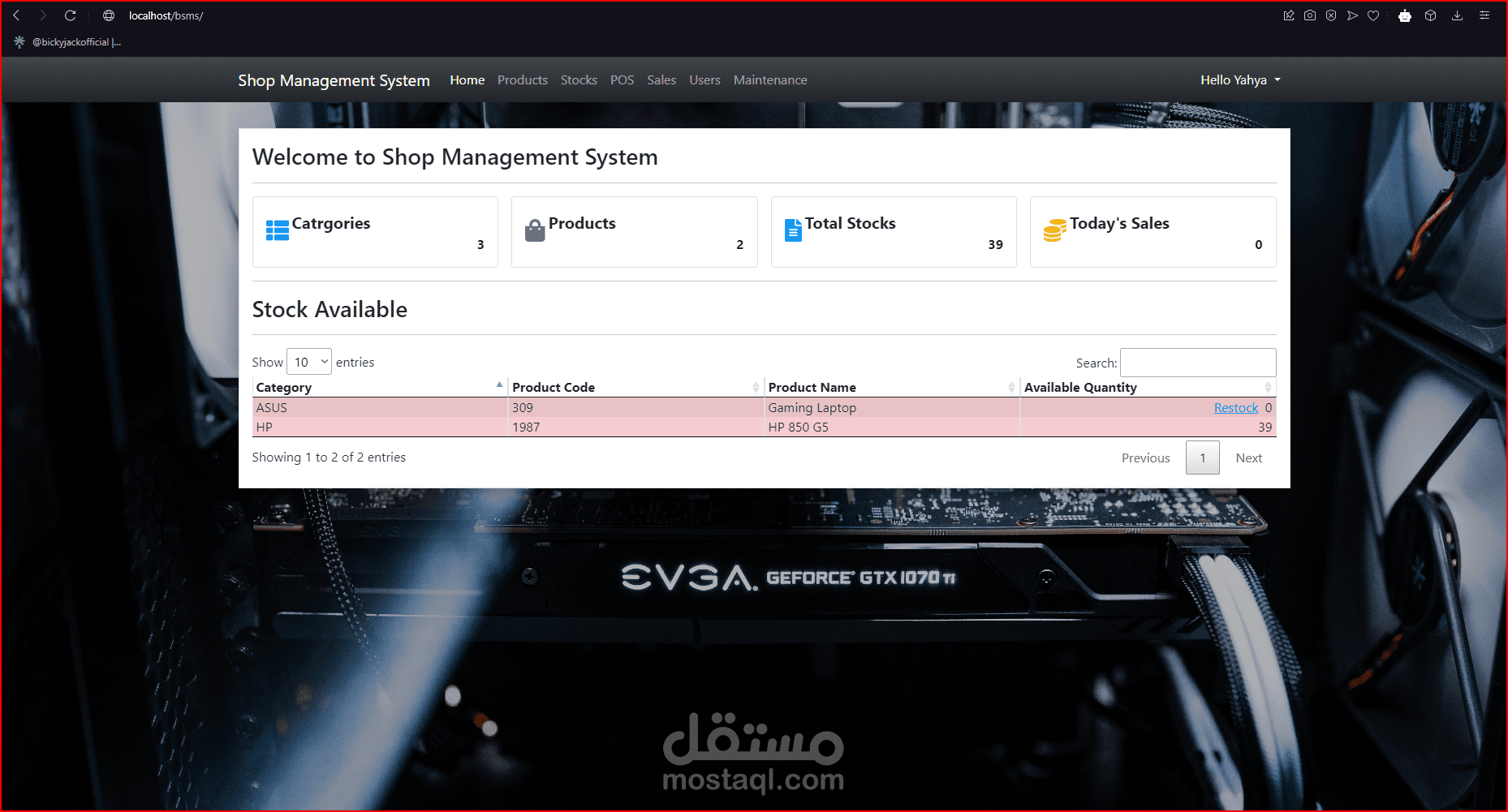Open the extensions cube icon
This screenshot has height=812, width=1508.
coord(1431,15)
